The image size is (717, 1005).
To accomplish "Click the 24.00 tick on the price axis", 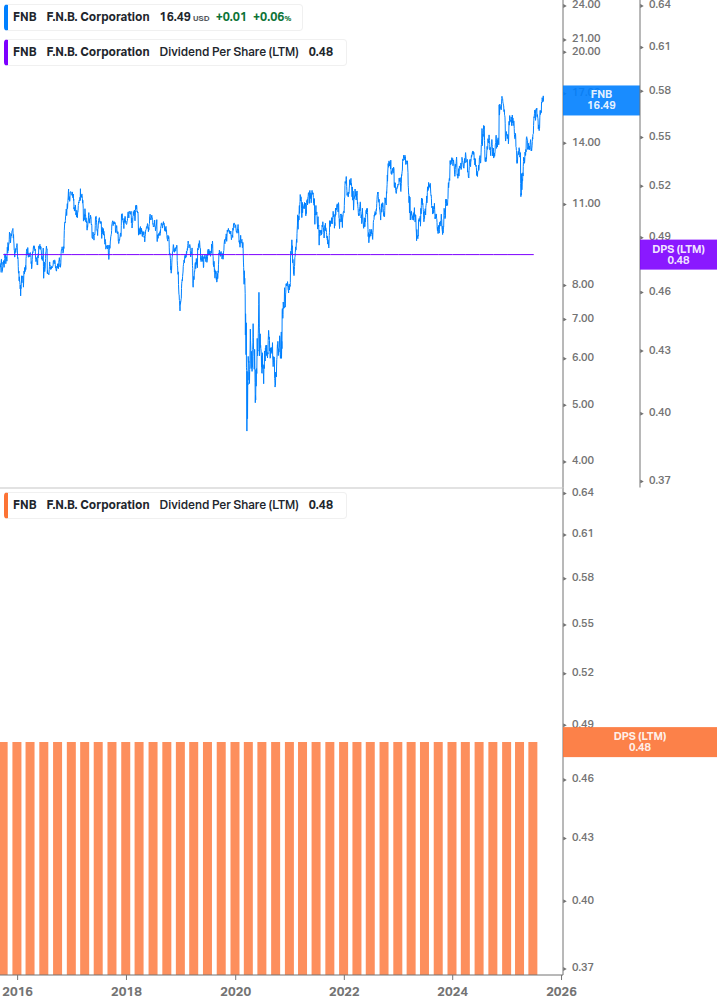I will 584,5.
